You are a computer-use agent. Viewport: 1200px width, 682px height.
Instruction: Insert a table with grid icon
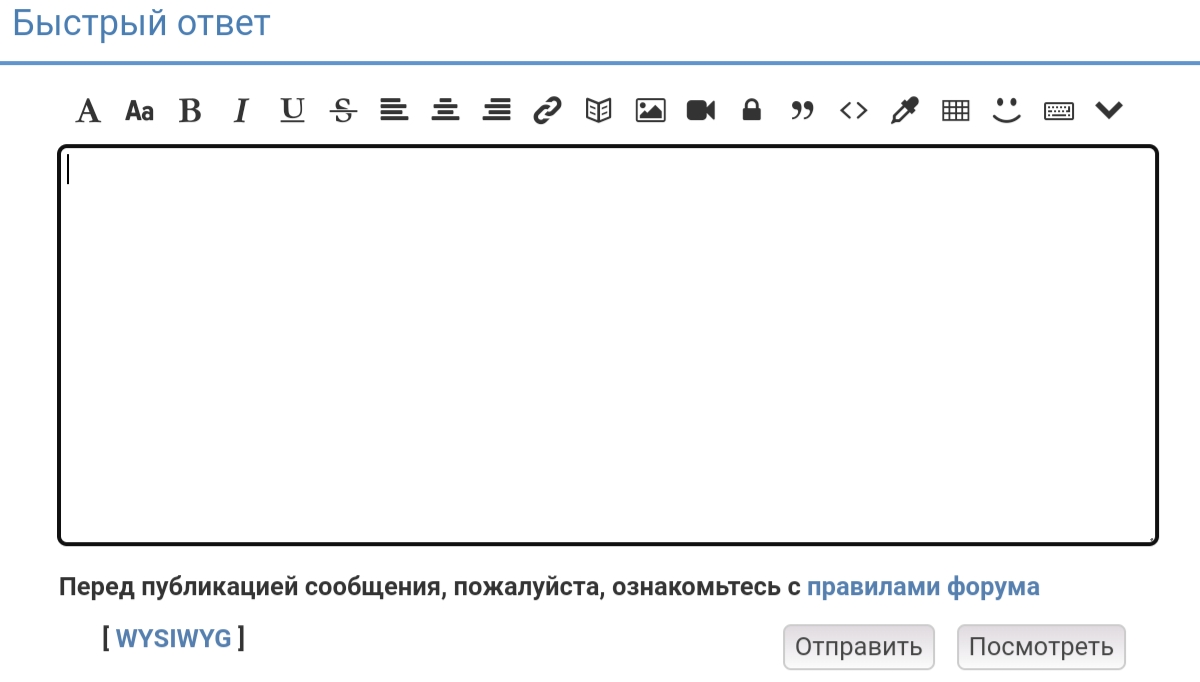(x=956, y=110)
